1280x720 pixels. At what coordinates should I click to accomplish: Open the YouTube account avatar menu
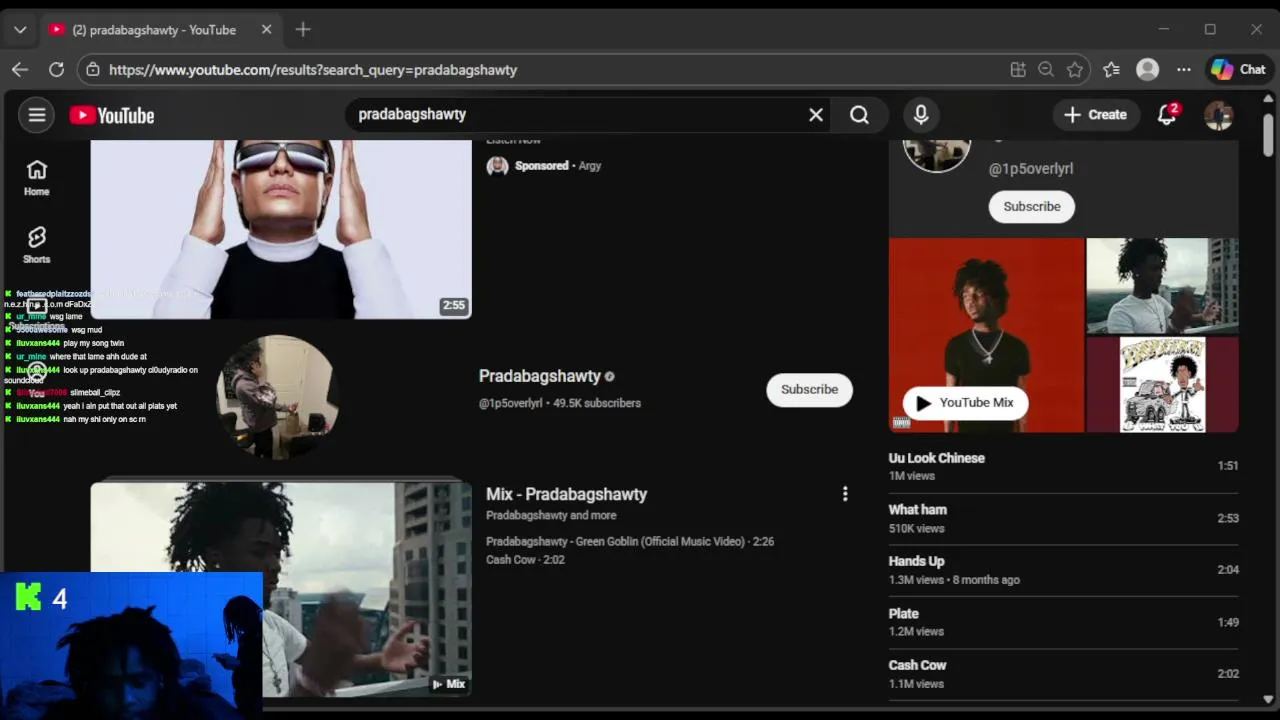pyautogui.click(x=1218, y=115)
